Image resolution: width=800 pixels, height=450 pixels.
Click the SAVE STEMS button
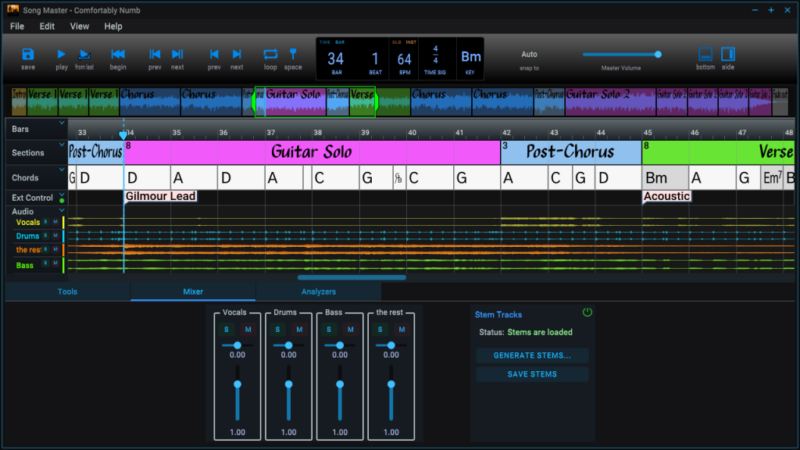(531, 374)
